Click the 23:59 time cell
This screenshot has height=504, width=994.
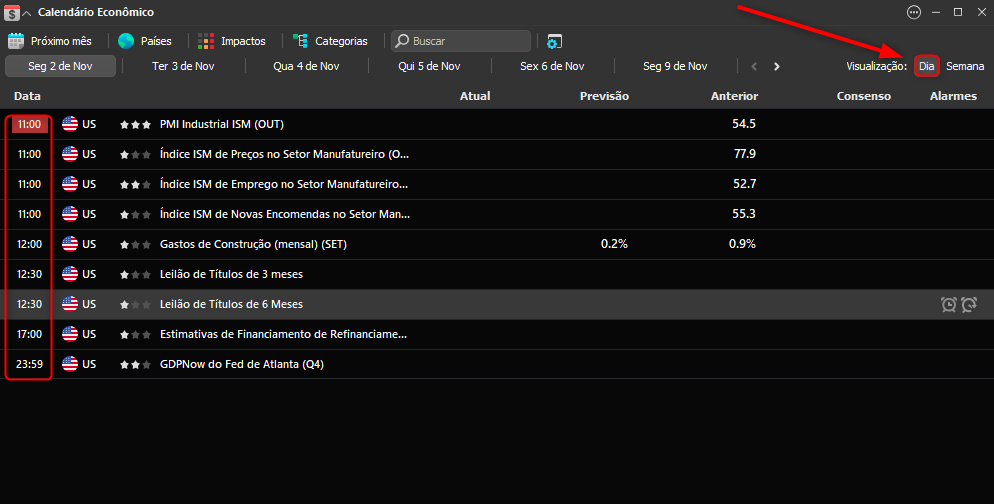click(x=29, y=364)
